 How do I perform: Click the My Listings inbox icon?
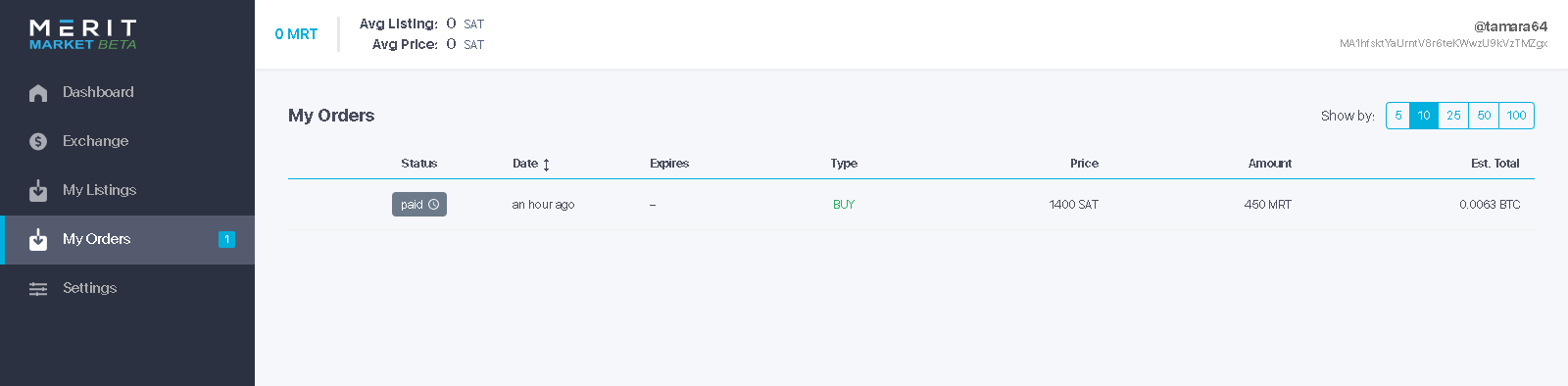38,190
